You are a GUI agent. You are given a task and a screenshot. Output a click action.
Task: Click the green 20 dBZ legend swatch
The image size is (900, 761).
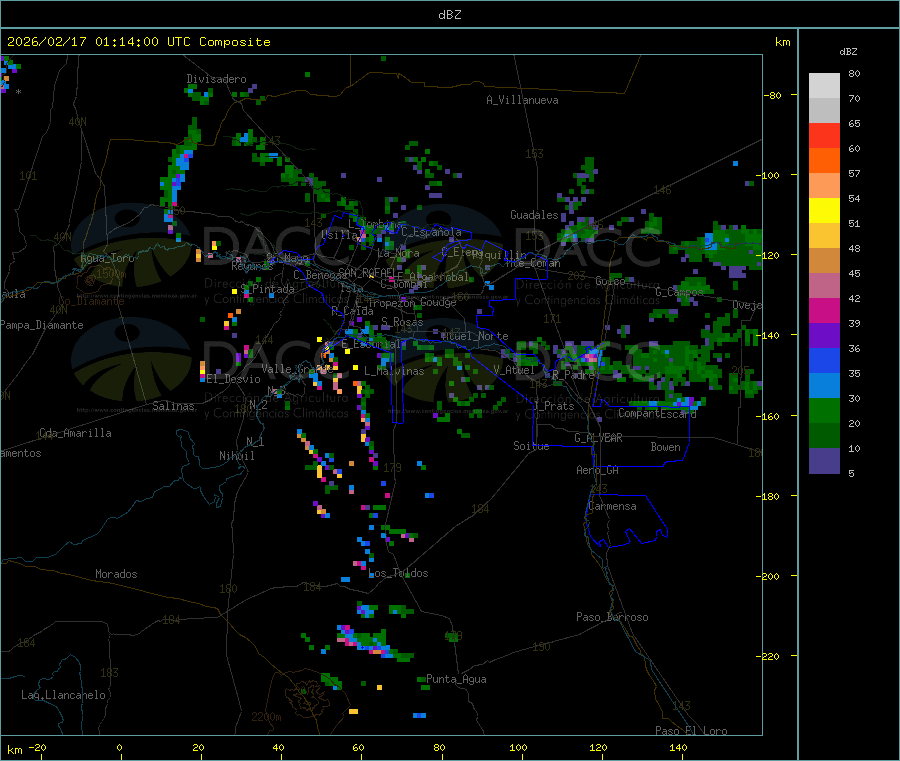click(824, 410)
